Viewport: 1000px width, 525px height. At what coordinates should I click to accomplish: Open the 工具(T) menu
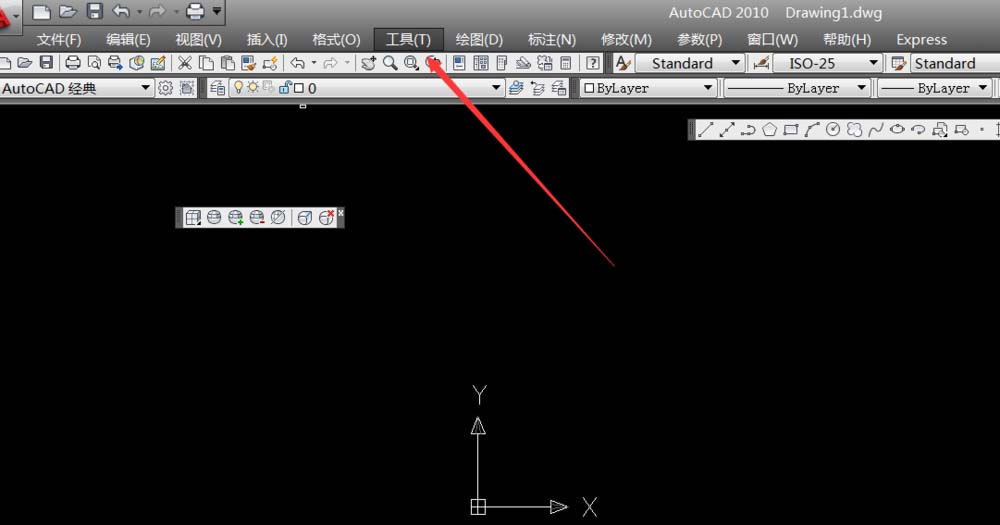[x=408, y=40]
